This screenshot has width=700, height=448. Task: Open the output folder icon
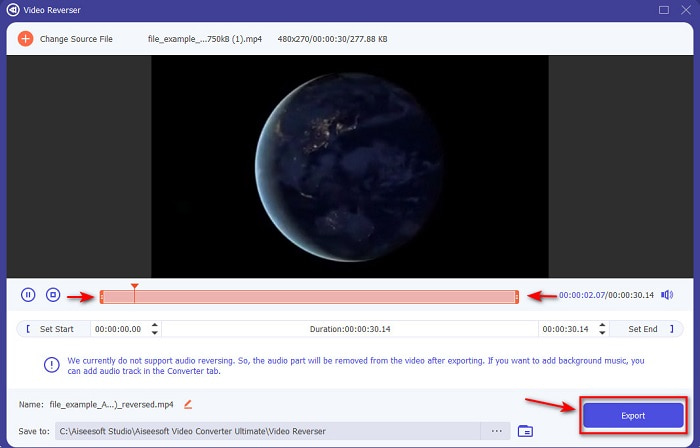click(526, 431)
